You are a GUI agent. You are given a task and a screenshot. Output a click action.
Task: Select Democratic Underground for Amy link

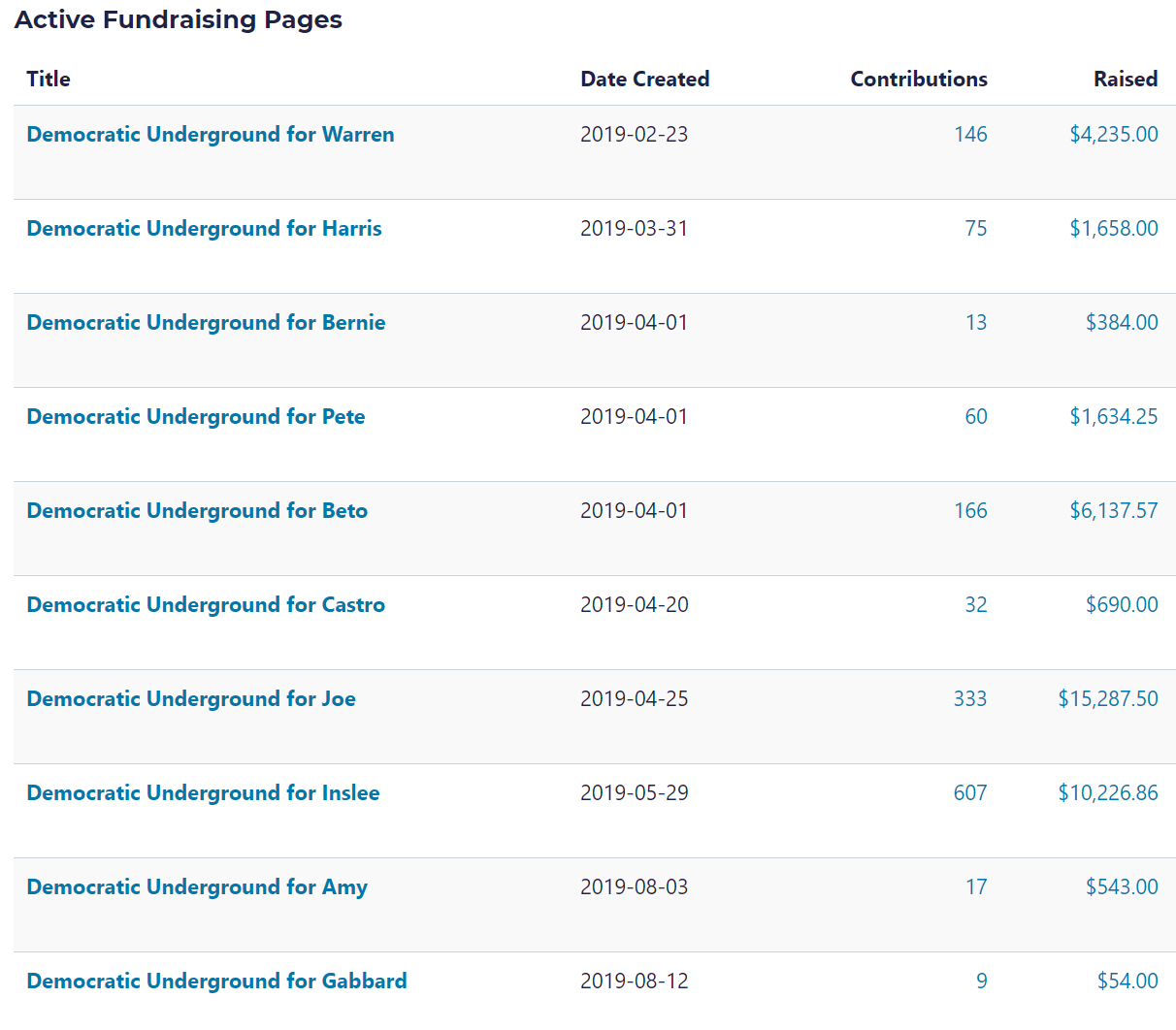[x=197, y=887]
